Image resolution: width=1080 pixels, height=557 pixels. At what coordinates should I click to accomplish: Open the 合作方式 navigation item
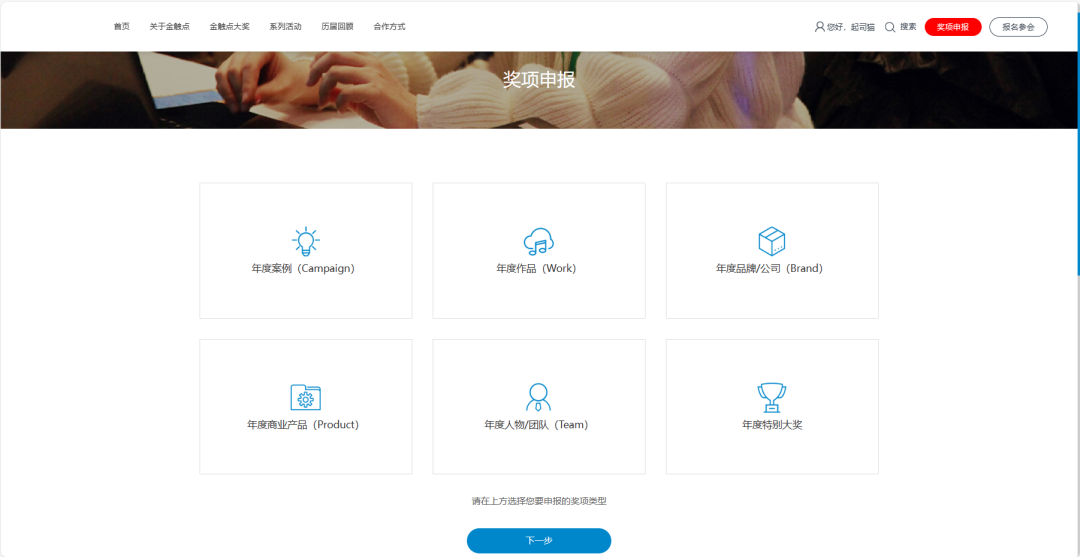[389, 27]
